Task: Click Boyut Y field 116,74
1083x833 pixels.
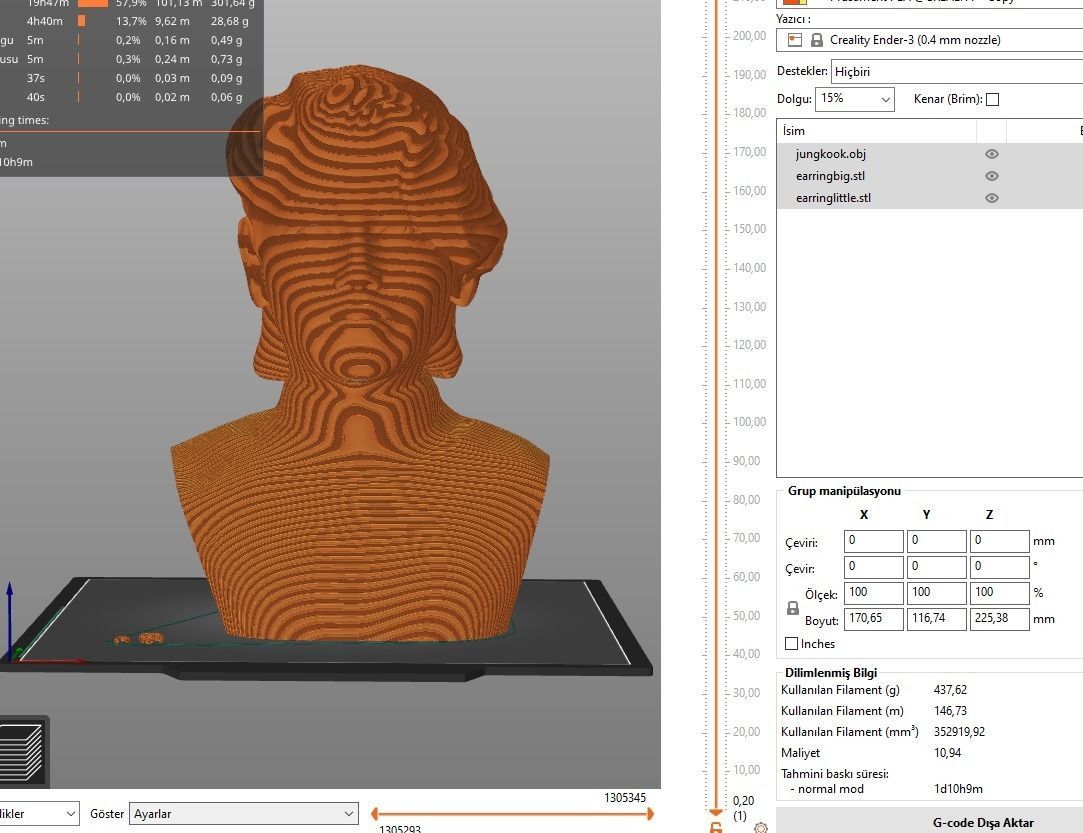Action: click(937, 619)
